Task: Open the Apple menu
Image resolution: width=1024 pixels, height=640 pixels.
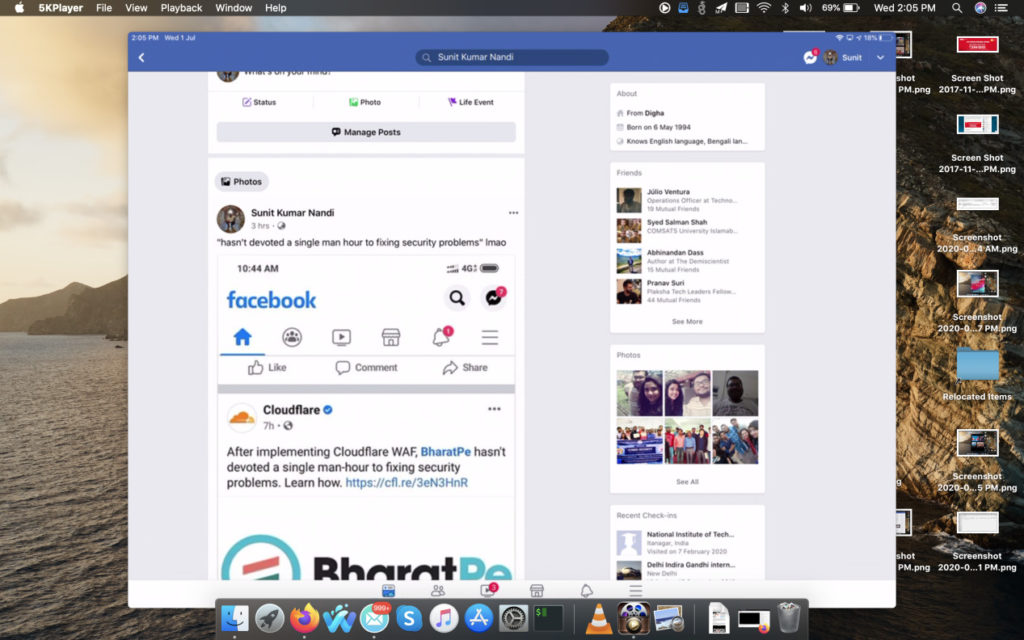Action: [x=20, y=8]
